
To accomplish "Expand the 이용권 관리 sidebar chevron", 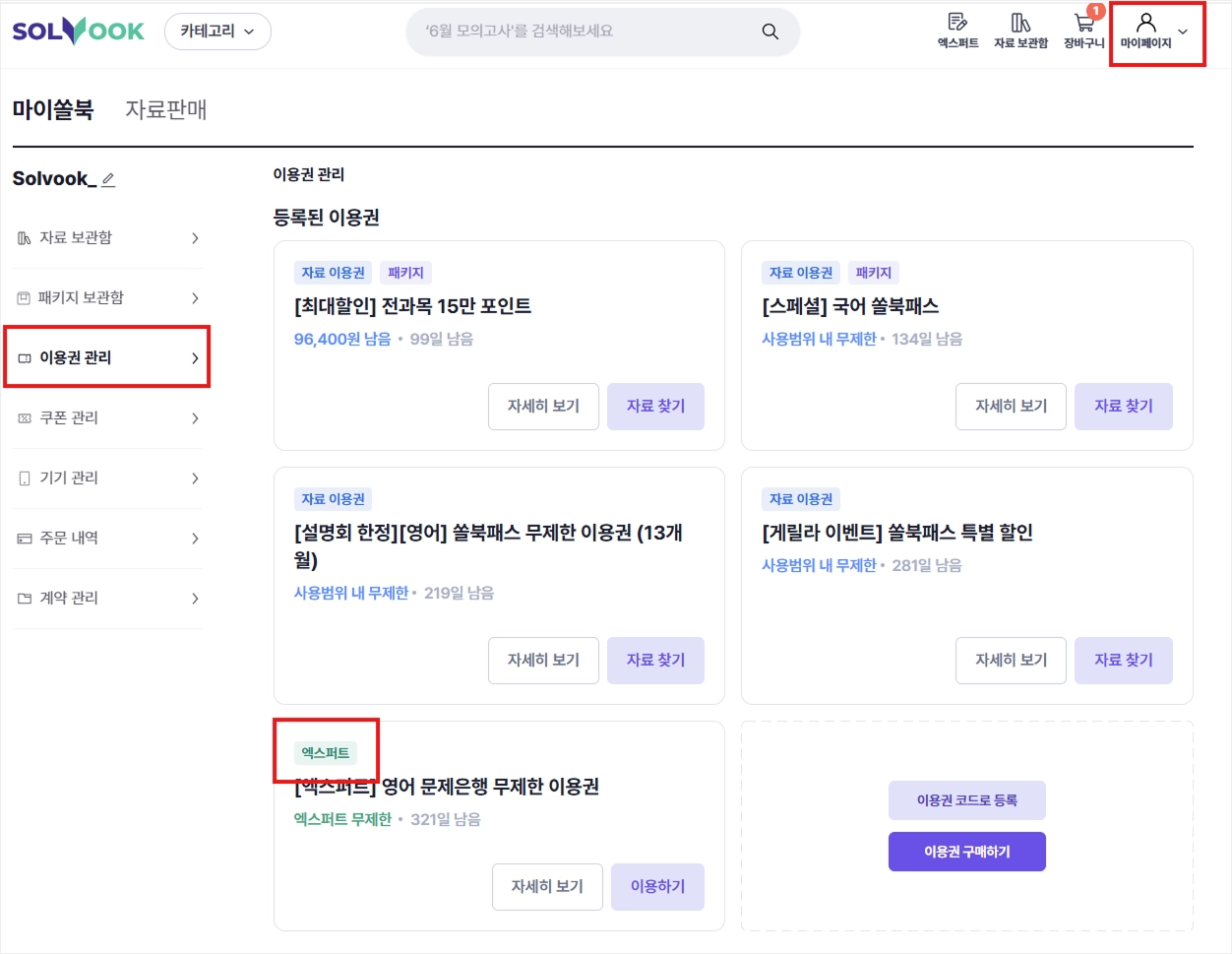I will (x=195, y=358).
